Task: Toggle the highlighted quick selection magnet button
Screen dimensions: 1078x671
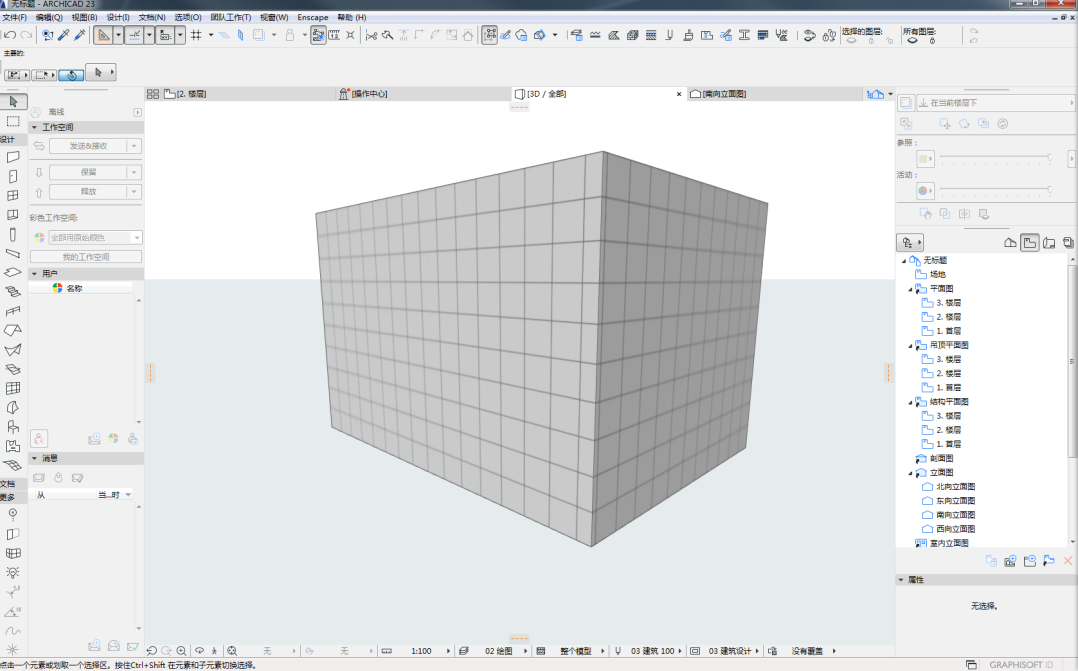Action: point(72,74)
